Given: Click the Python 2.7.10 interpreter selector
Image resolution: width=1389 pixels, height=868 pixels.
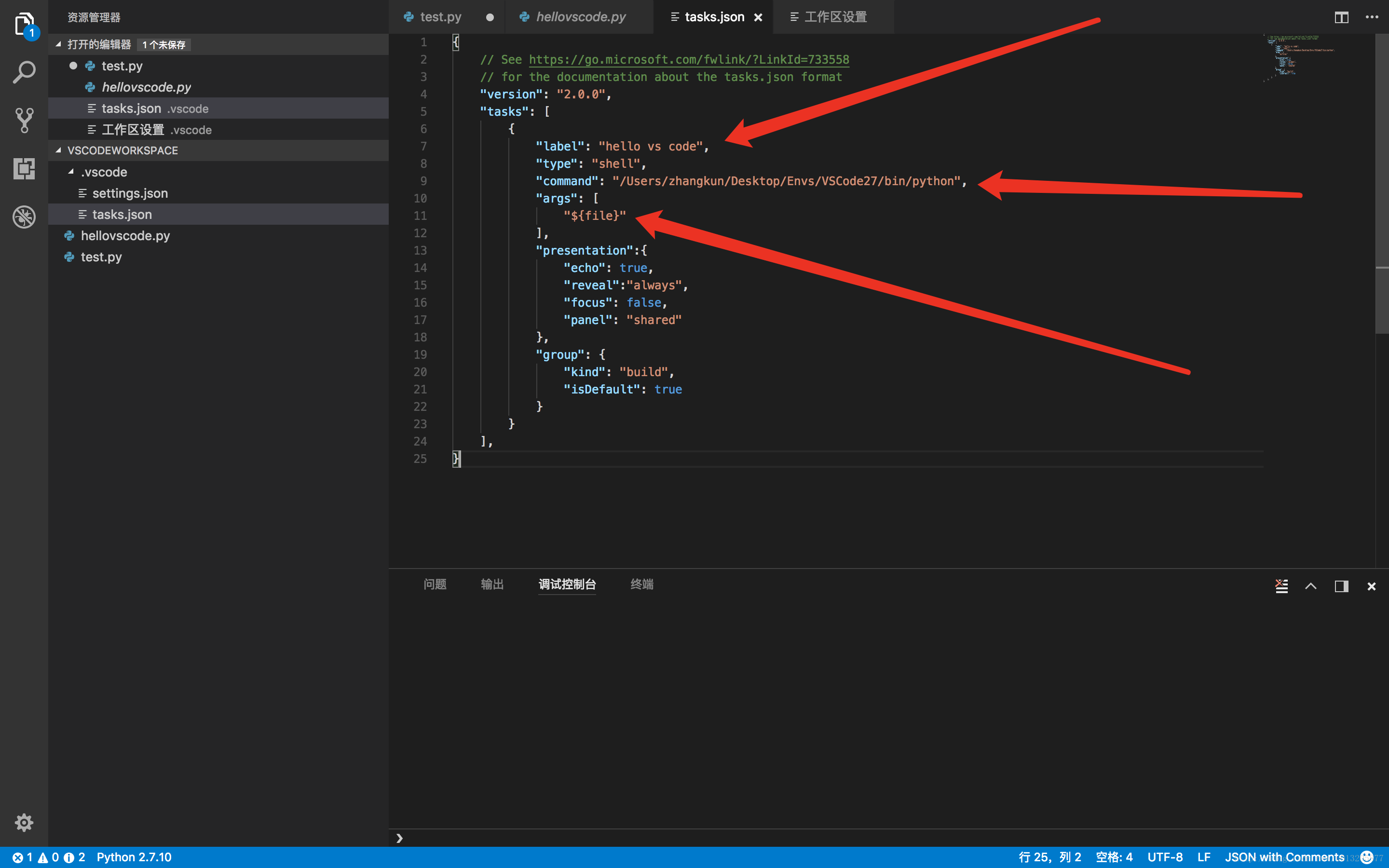Looking at the screenshot, I should (x=134, y=857).
